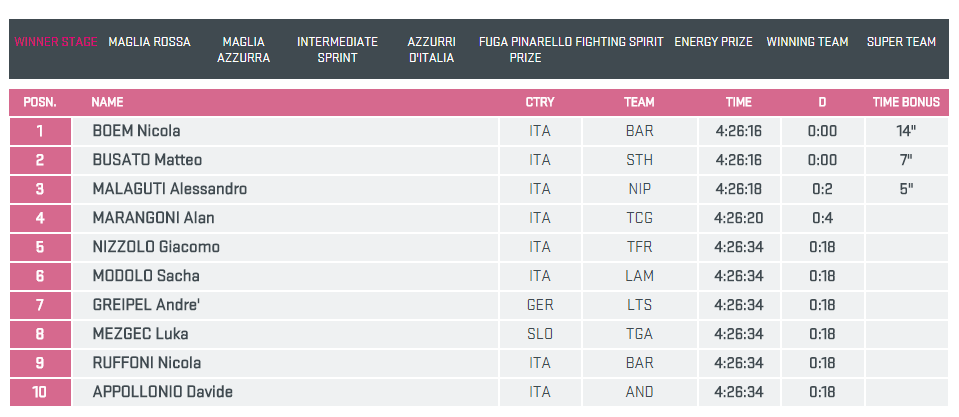Open the Intermediate Sprint tab

coord(337,50)
